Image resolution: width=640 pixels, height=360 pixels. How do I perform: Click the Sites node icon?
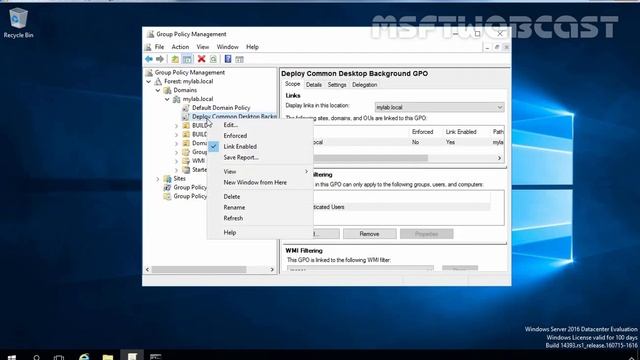[167, 179]
